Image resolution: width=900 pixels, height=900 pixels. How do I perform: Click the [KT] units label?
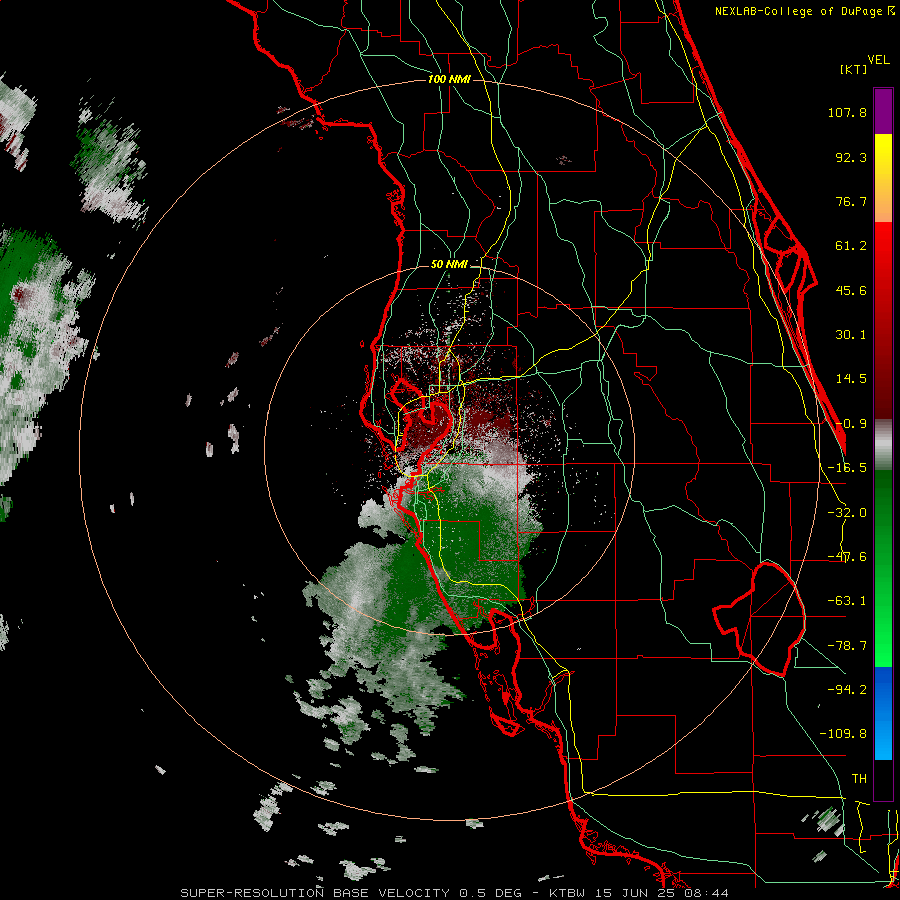[x=853, y=69]
